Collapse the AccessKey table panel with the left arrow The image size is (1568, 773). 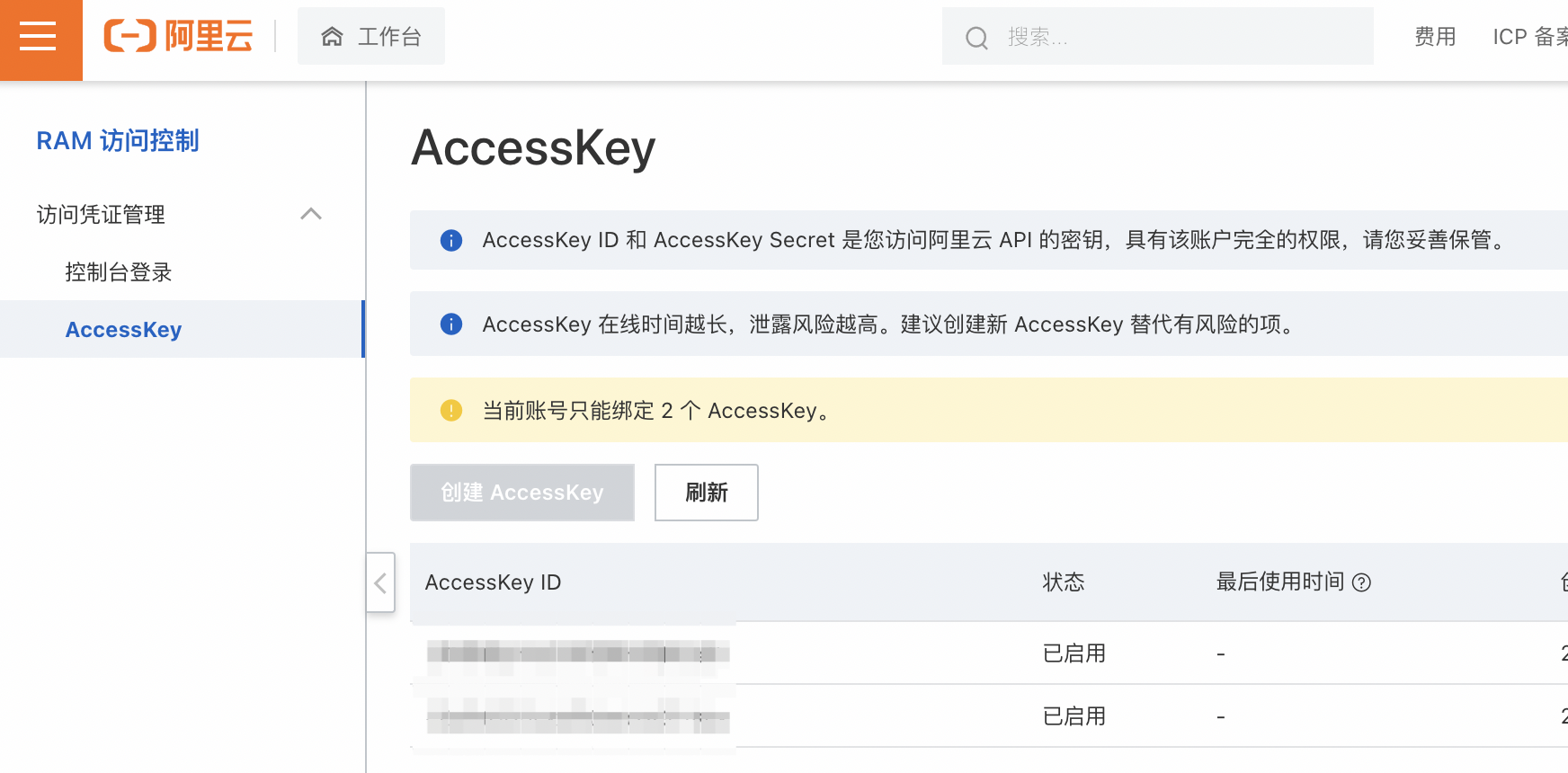click(x=379, y=582)
